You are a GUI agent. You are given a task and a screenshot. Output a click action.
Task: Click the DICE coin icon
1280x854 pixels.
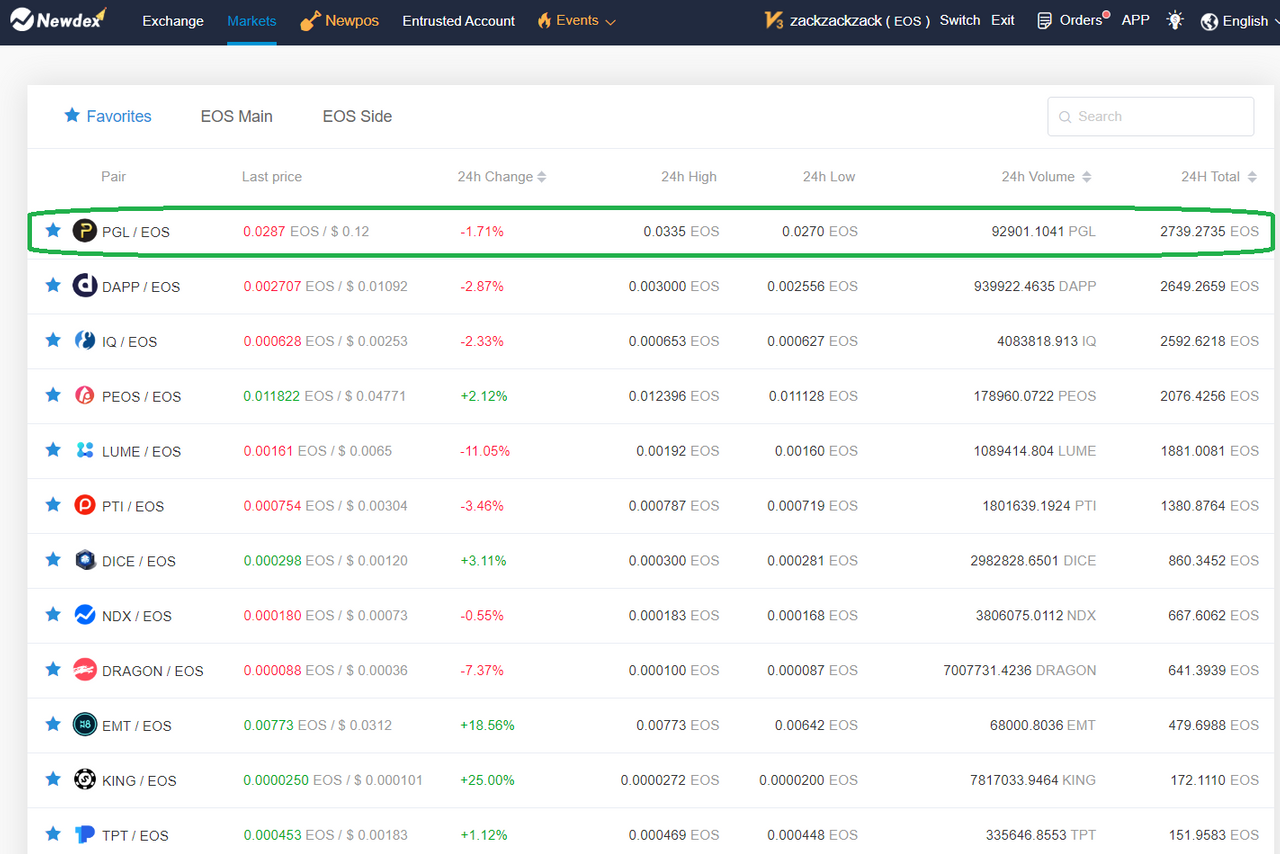pos(85,560)
